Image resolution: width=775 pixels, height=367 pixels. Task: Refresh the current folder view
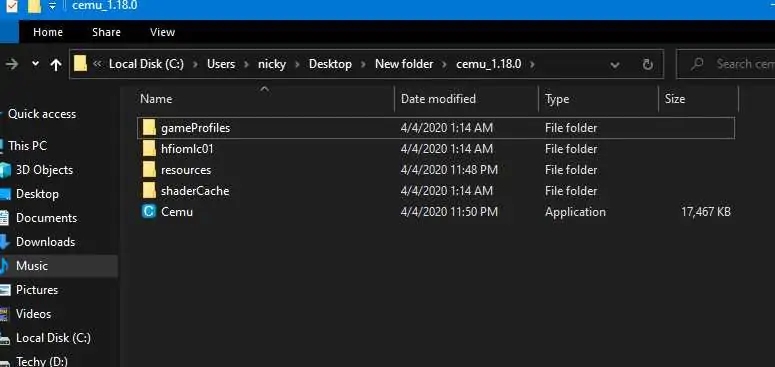[647, 64]
